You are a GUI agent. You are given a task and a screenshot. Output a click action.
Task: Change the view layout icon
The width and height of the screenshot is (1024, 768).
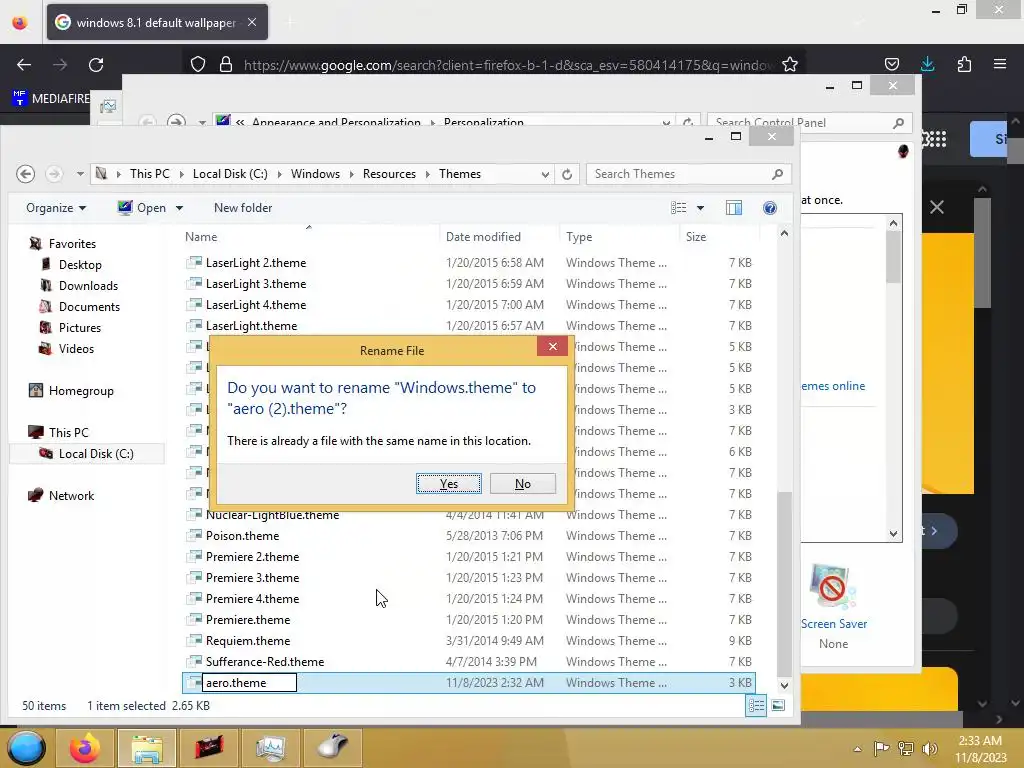[679, 208]
